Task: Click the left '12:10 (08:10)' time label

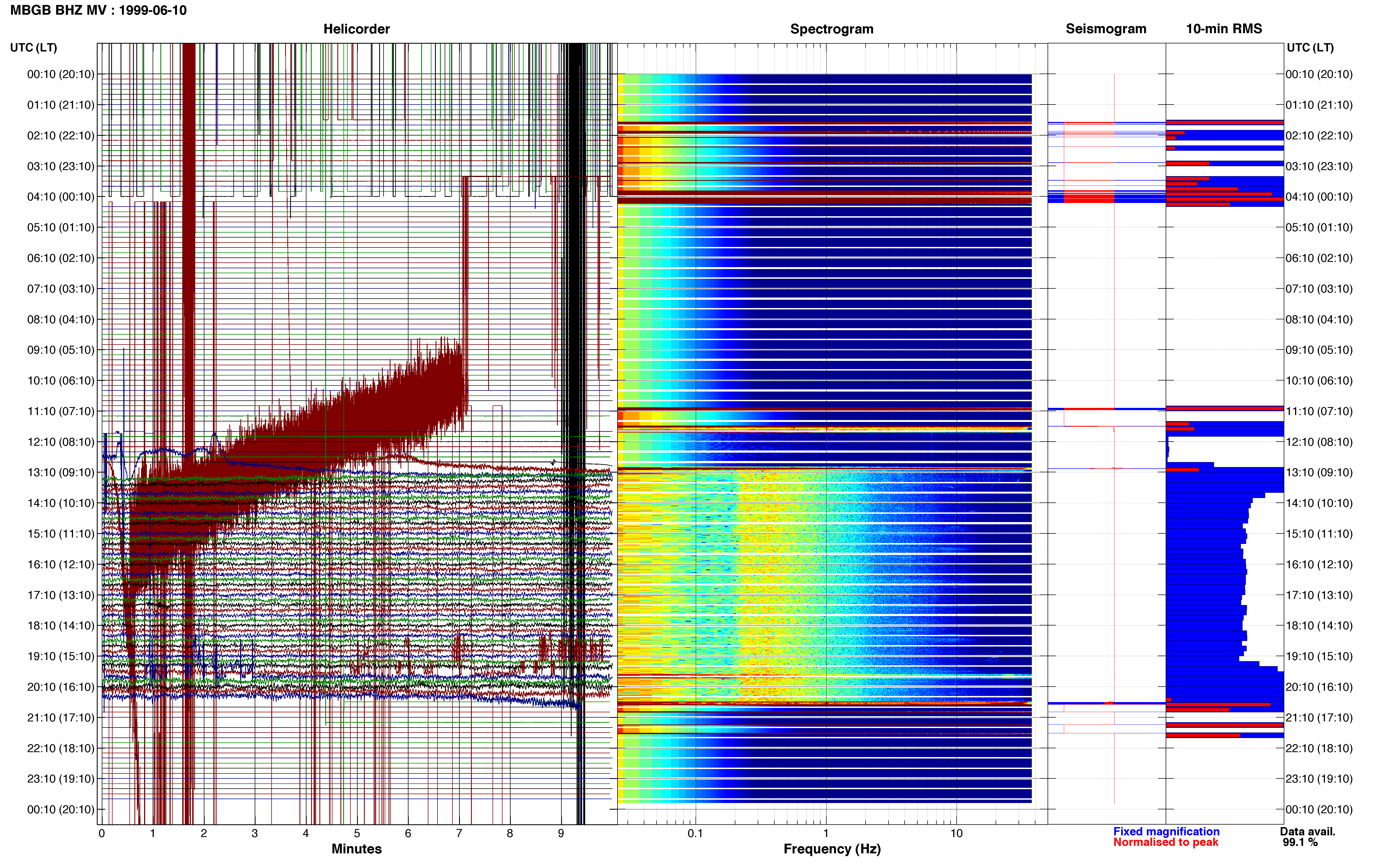Action: [61, 442]
